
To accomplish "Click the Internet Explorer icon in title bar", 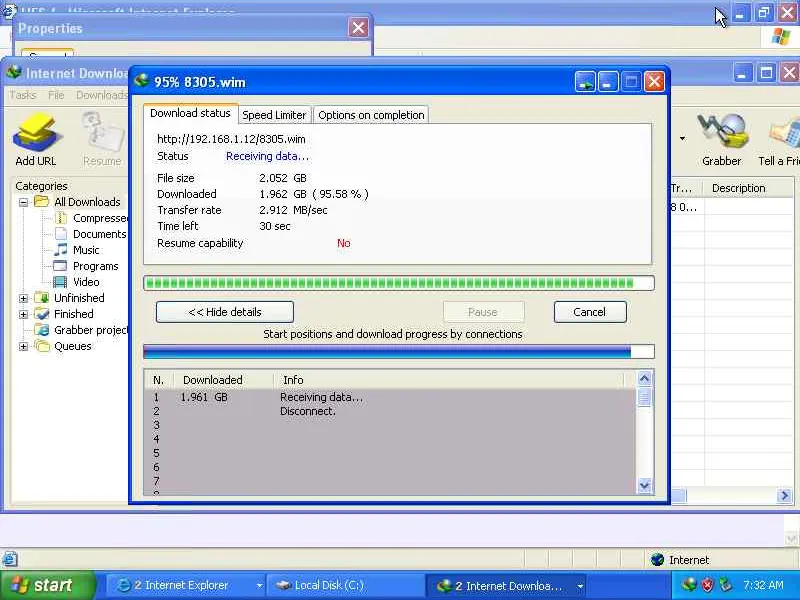I will 8,10.
